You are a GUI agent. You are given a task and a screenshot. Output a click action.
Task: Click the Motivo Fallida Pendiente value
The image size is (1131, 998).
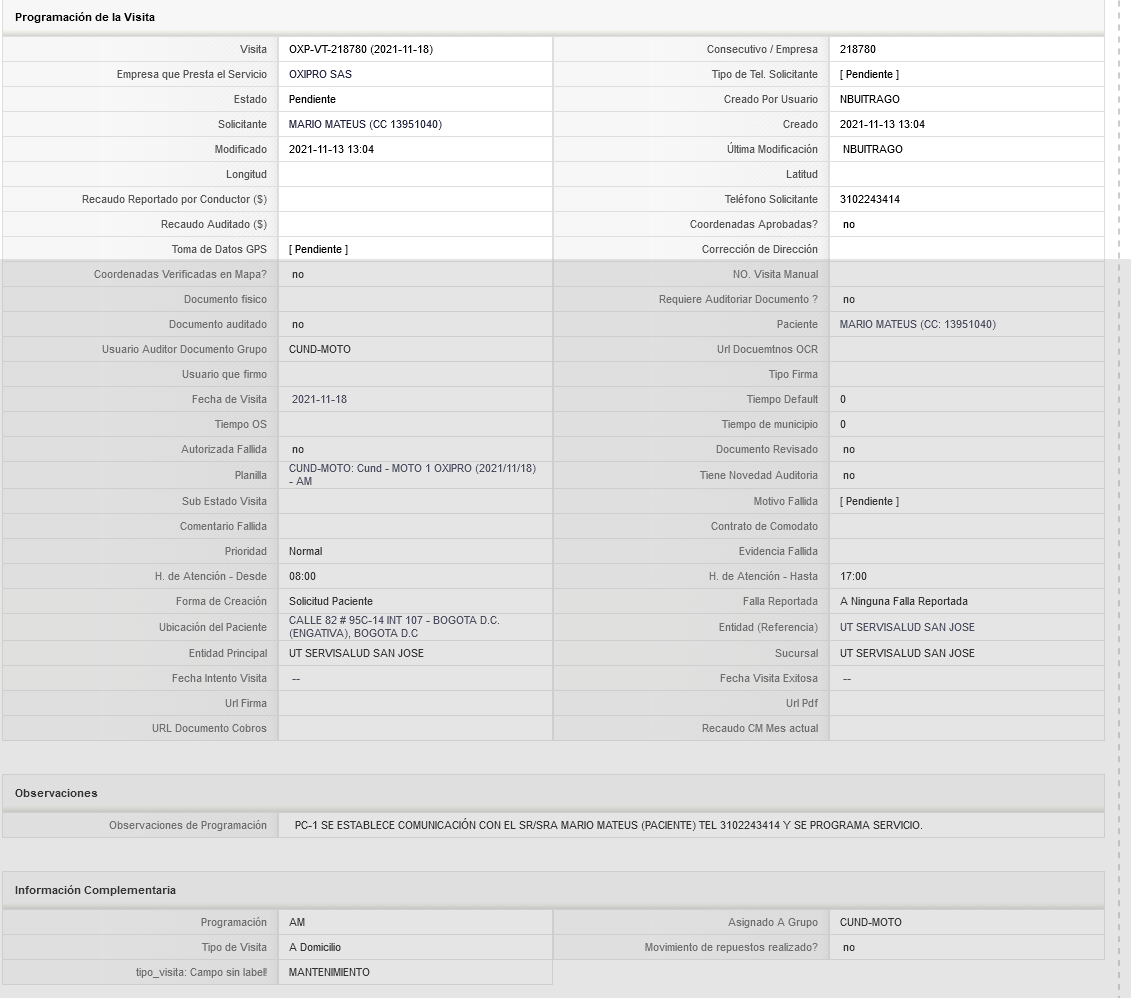(x=869, y=501)
